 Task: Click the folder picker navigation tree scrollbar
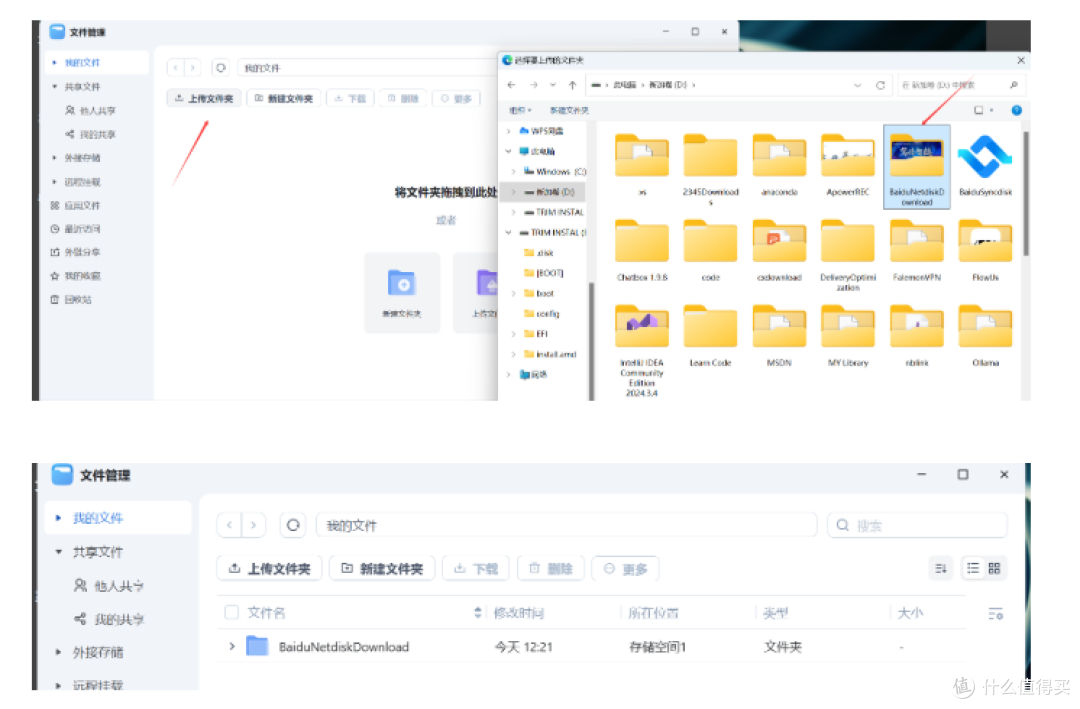coord(591,341)
